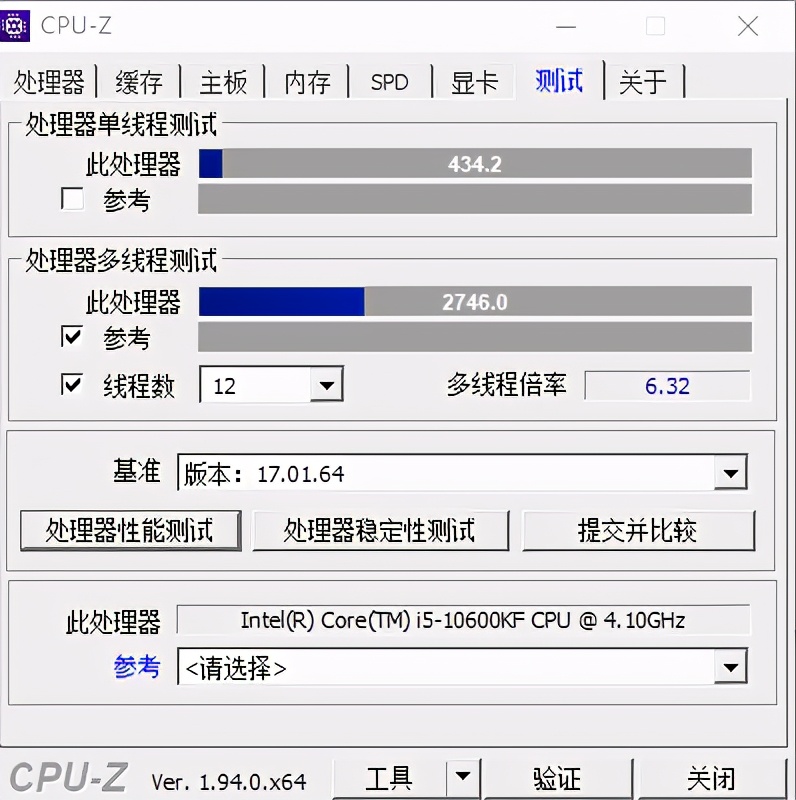Select the 测试 tab
This screenshot has width=796, height=800.
559,81
